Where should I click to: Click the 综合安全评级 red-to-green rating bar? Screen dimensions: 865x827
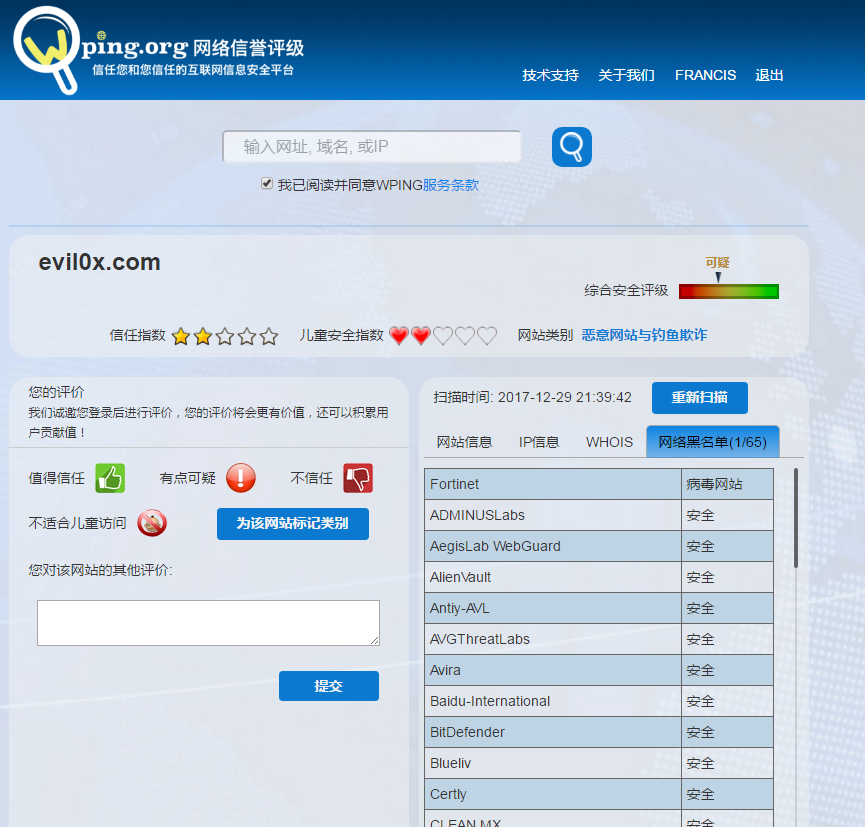[x=729, y=291]
